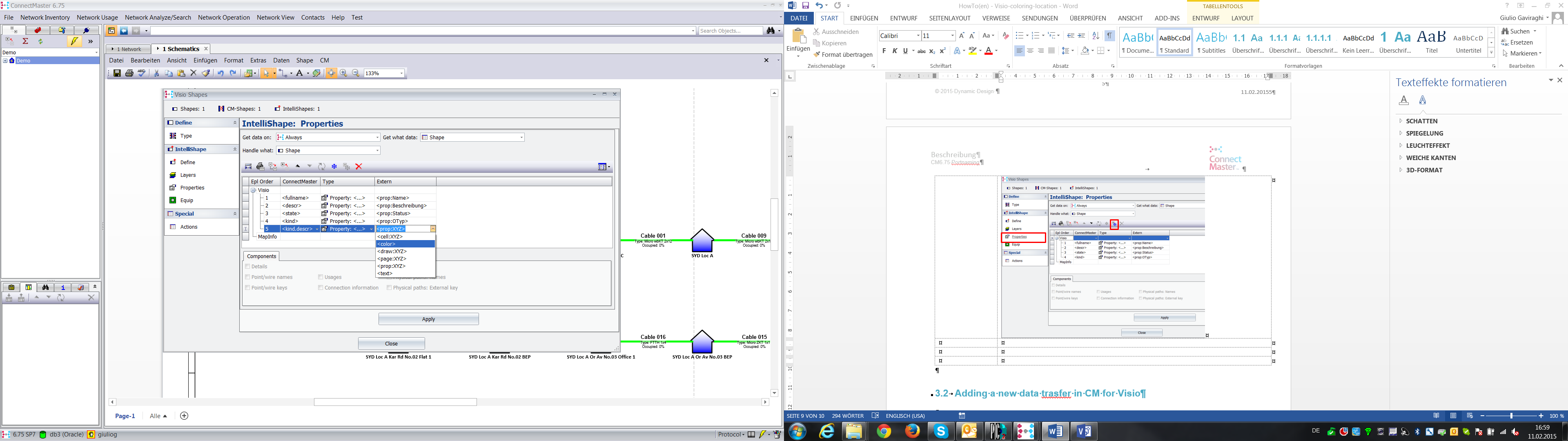The width and height of the screenshot is (1568, 441).
Task: Open the 133% zoom level dropdown
Action: pyautogui.click(x=401, y=73)
